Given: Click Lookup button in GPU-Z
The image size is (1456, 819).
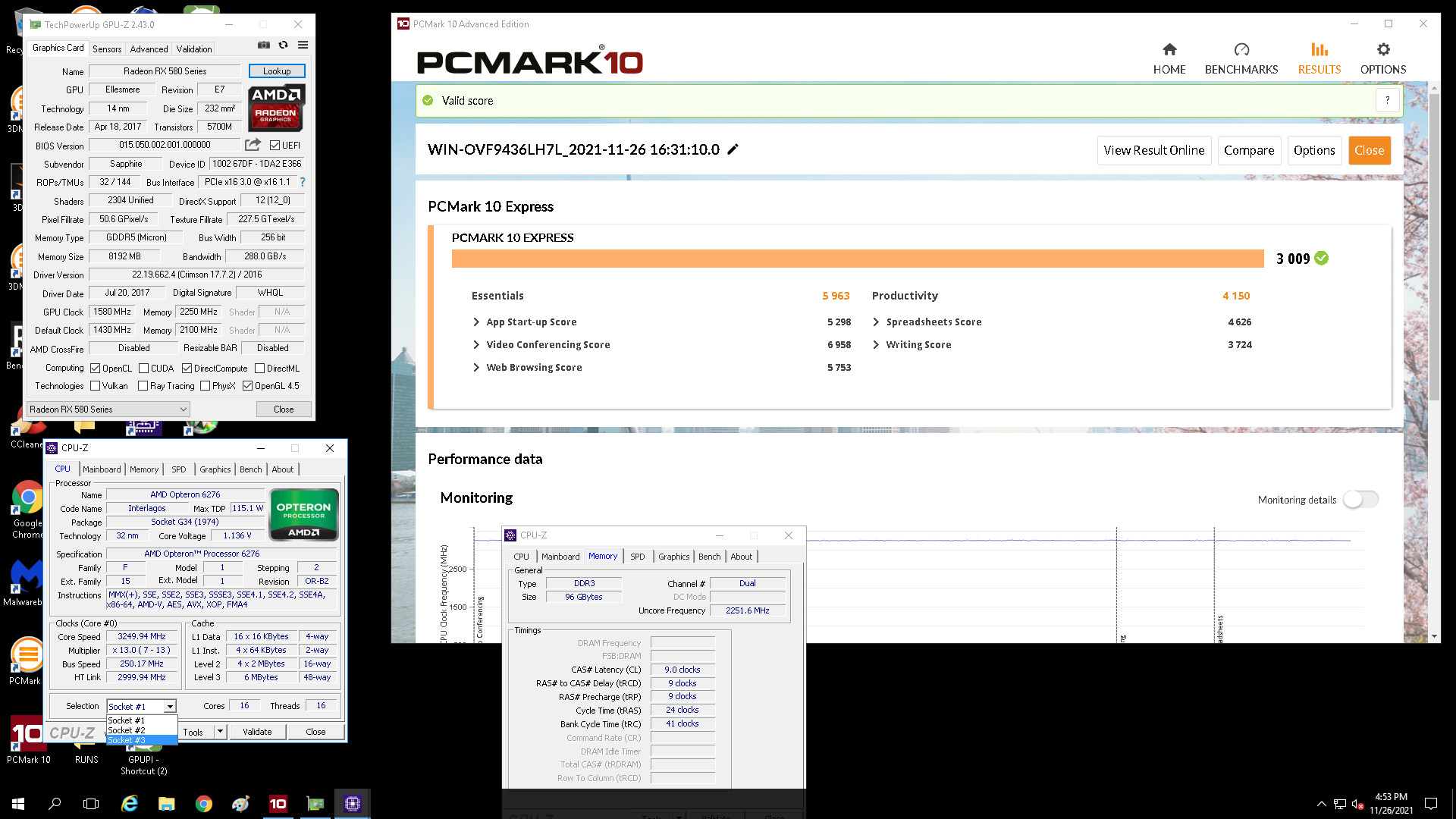Looking at the screenshot, I should point(277,71).
